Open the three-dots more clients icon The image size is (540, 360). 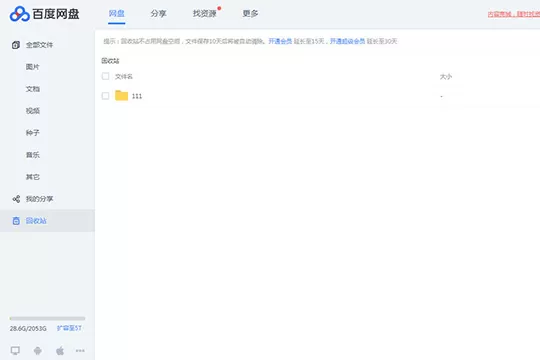point(80,351)
